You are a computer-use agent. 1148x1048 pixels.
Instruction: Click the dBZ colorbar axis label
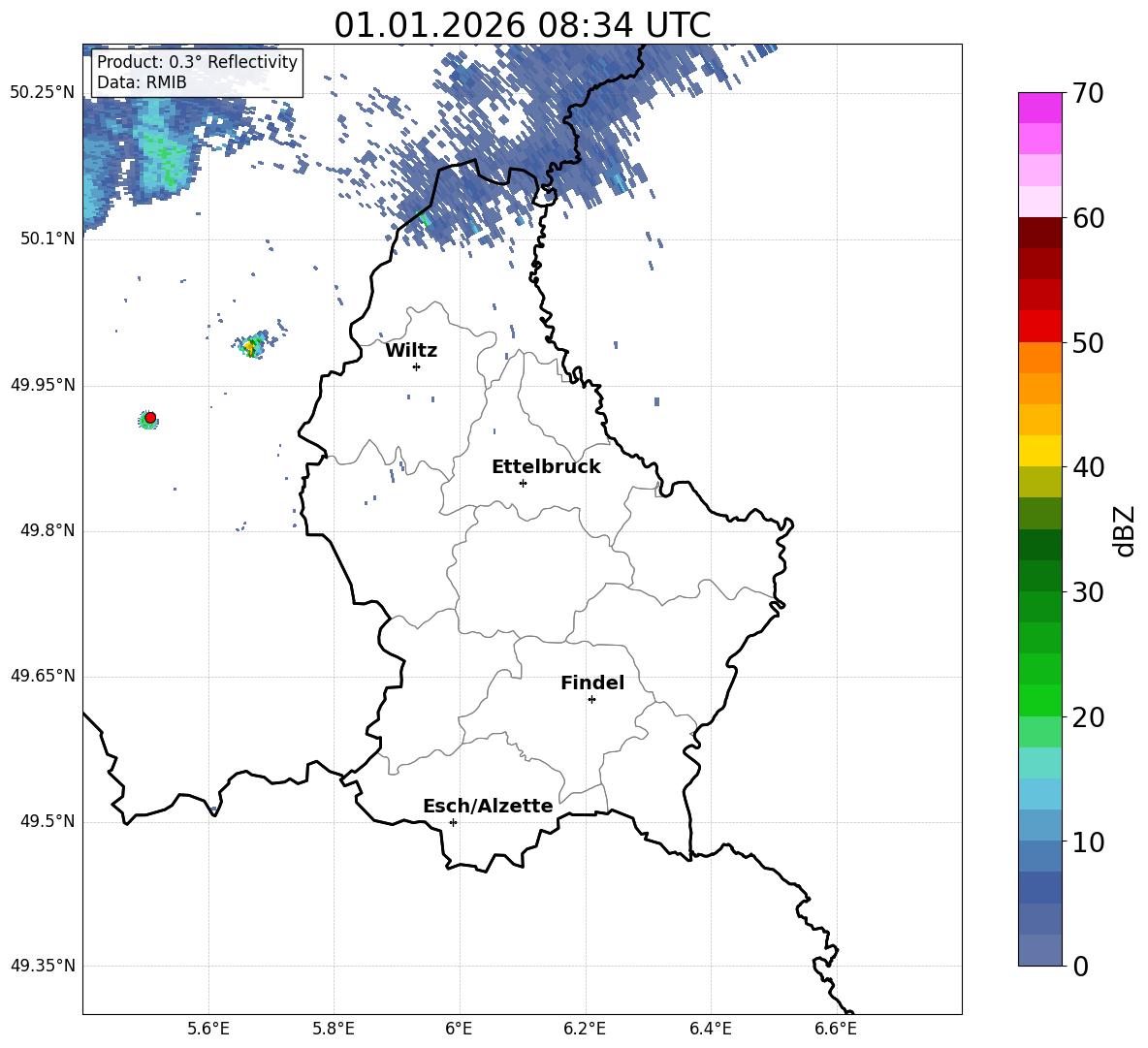(x=1126, y=530)
